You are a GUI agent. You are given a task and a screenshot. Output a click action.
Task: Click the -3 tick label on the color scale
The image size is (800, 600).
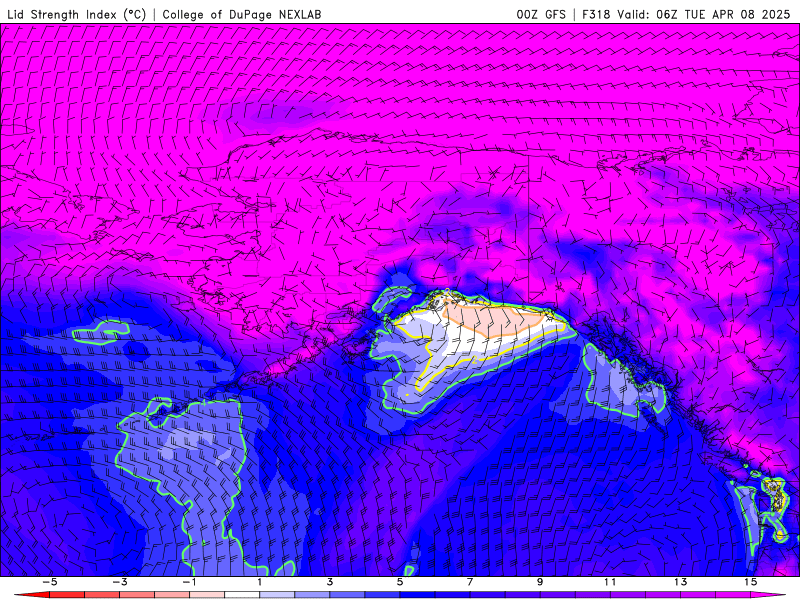[120, 582]
